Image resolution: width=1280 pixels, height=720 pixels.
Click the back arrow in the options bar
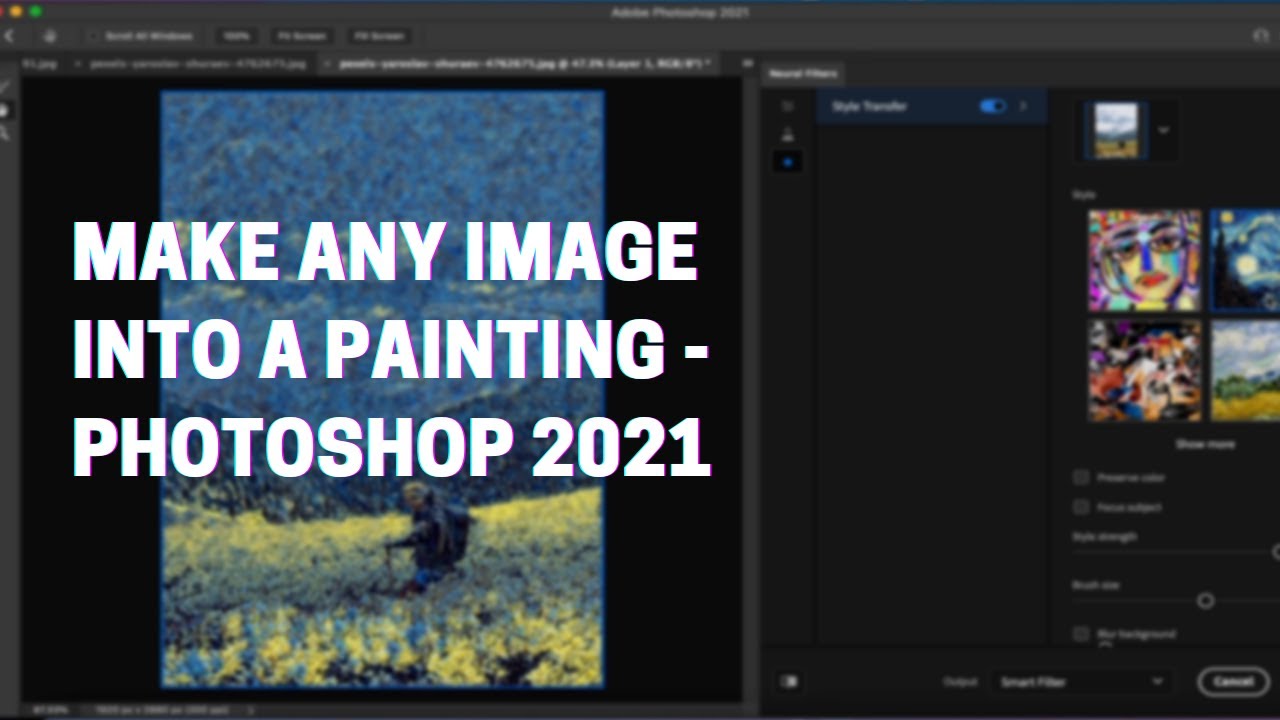tap(9, 36)
